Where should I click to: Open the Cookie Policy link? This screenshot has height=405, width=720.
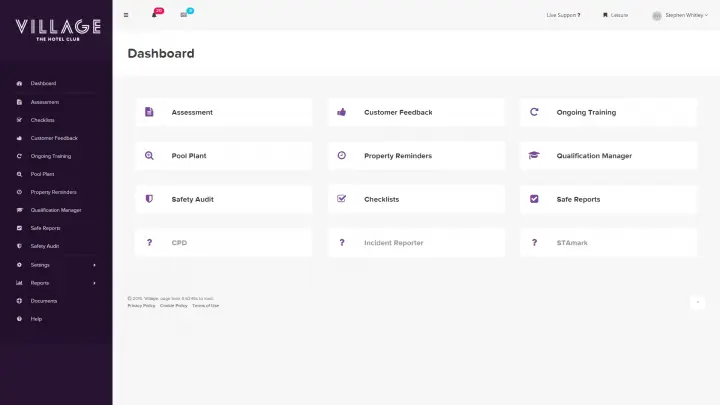(174, 306)
